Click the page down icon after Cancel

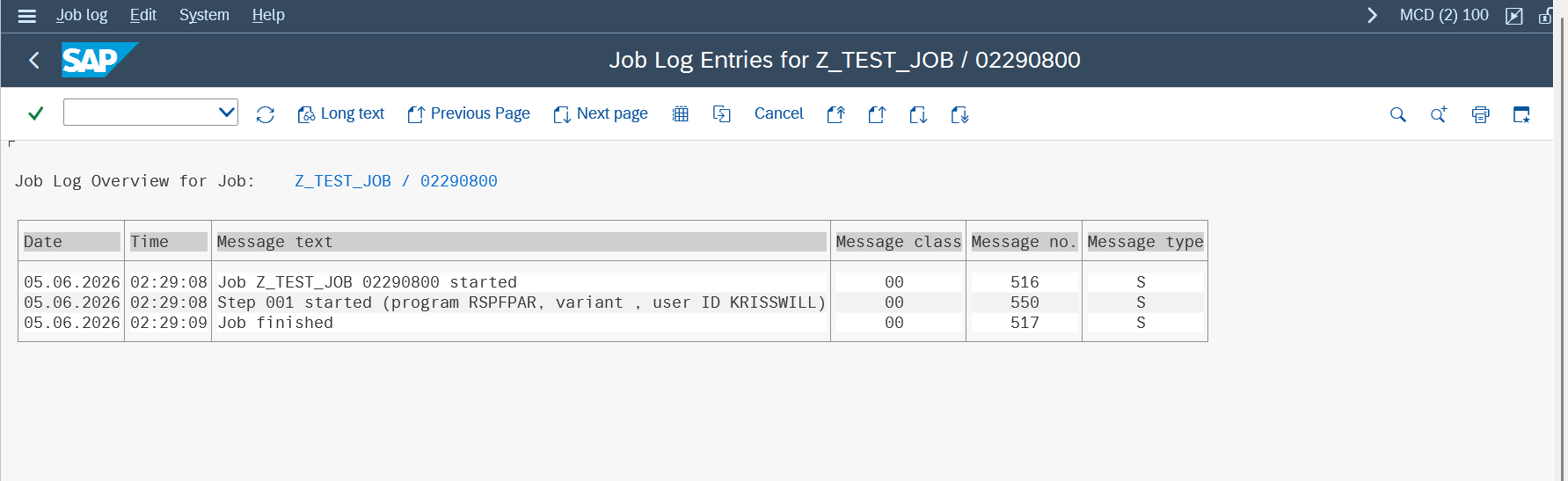[x=918, y=114]
